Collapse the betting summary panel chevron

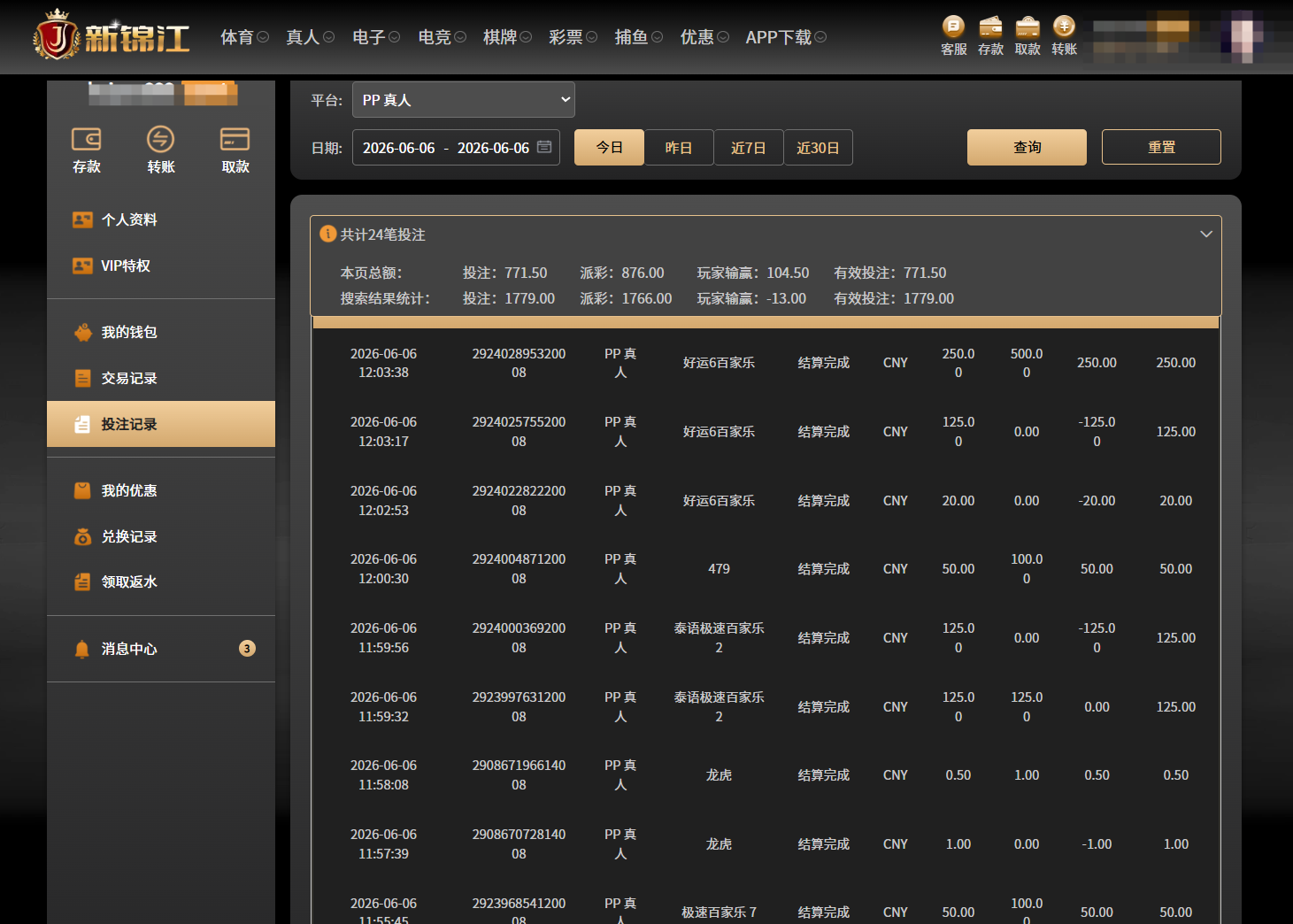coord(1205,234)
